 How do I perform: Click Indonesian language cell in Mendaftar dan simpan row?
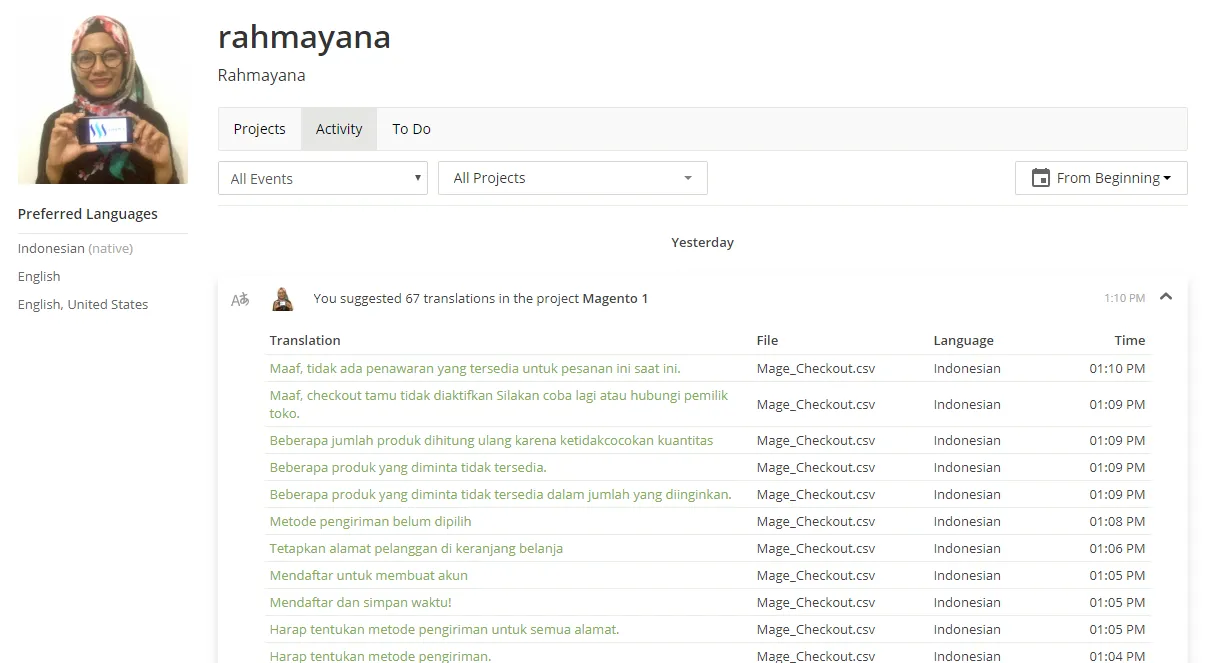tap(967, 602)
